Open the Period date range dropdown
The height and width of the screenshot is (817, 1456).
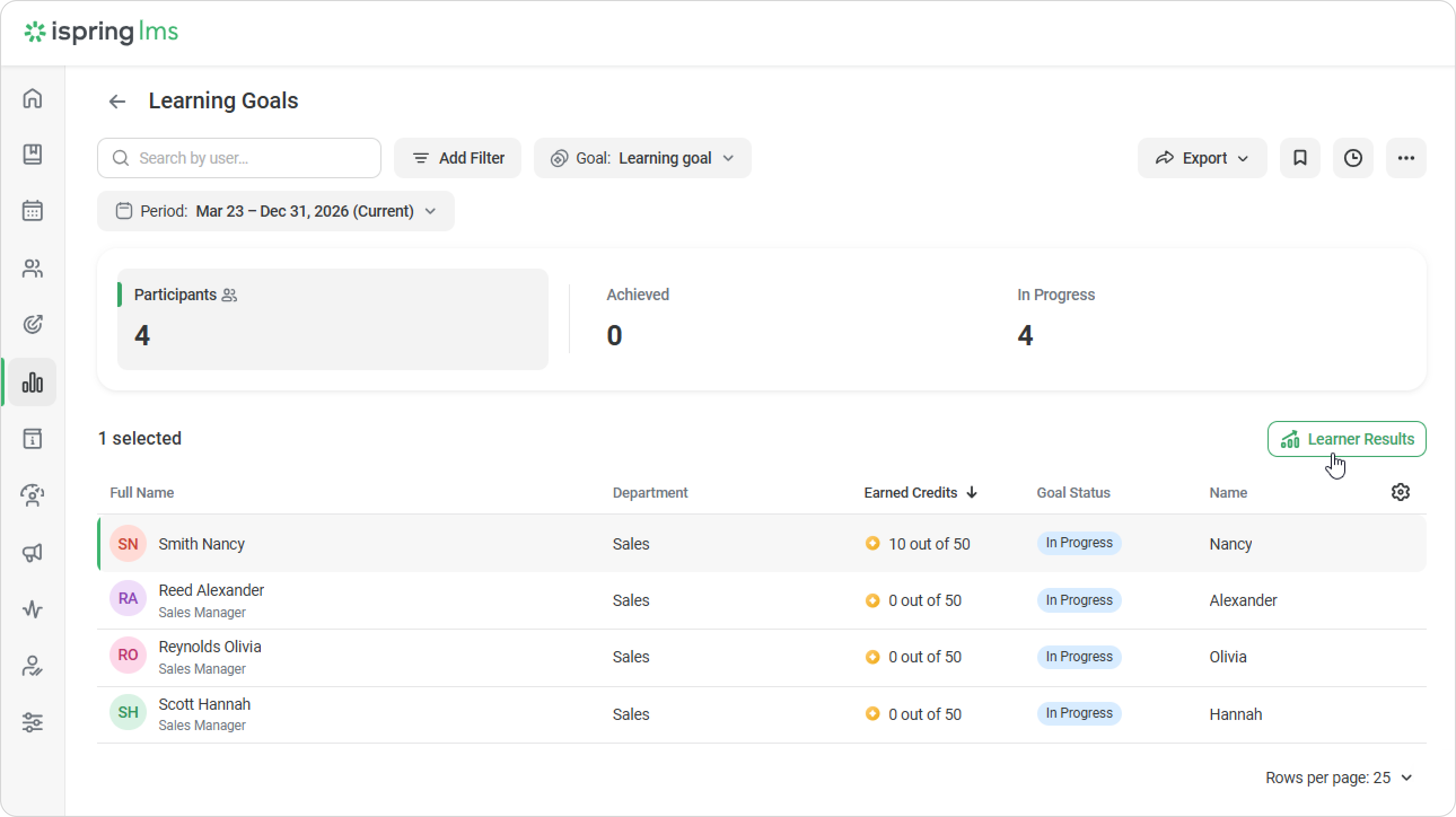[276, 212]
